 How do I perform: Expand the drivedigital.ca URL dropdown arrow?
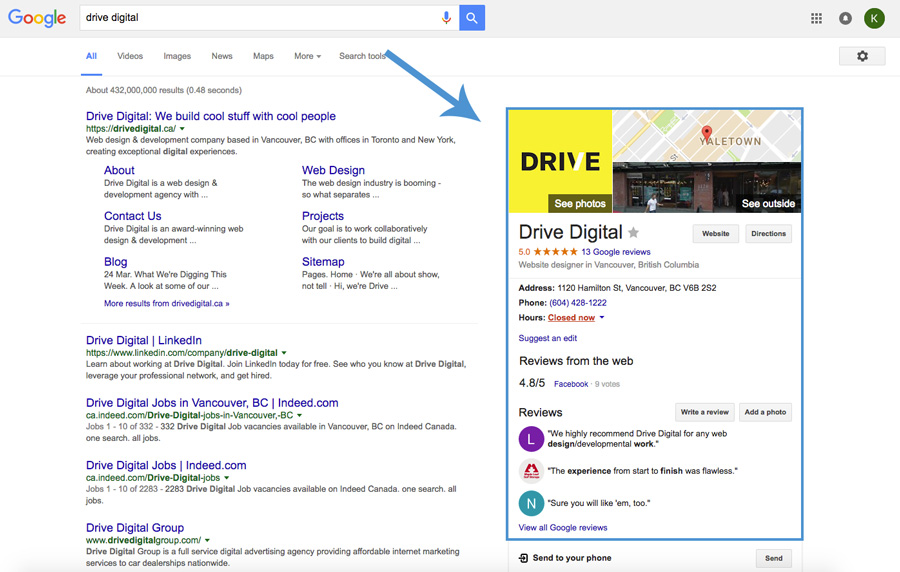pyautogui.click(x=182, y=129)
